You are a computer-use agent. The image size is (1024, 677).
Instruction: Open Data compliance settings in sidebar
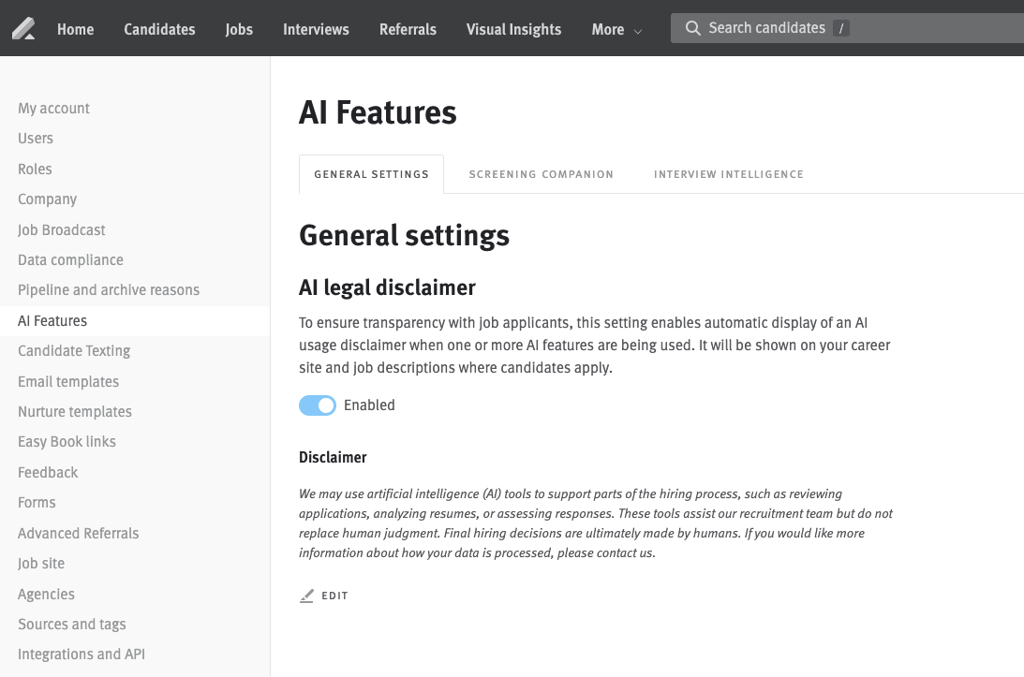coord(70,260)
